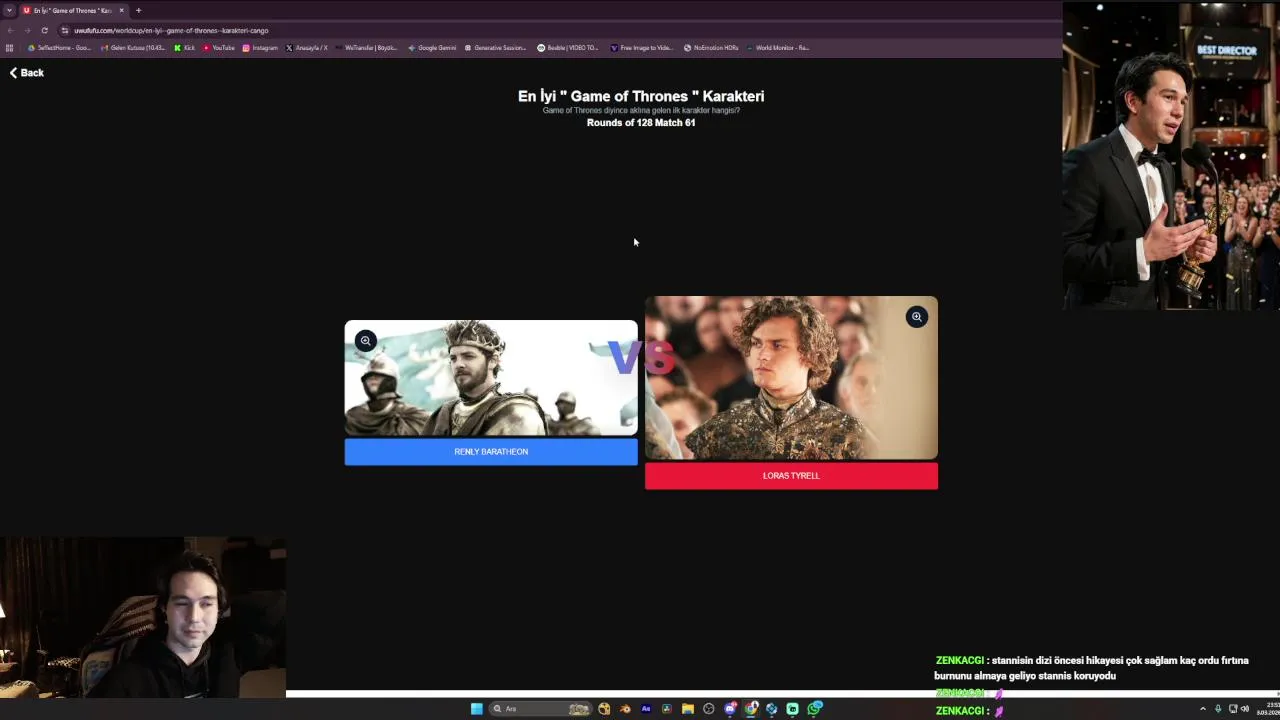Open the World Monitor bookmark
This screenshot has width=1280, height=720.
pyautogui.click(x=777, y=48)
